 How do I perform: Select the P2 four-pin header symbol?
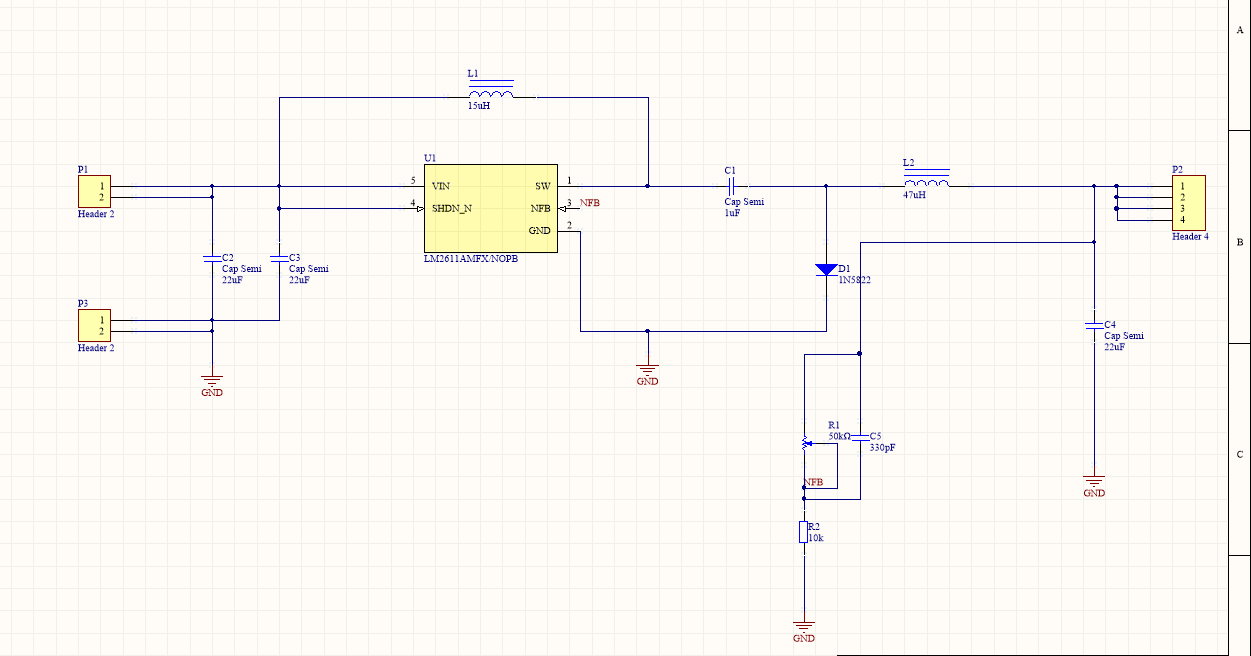point(1190,203)
